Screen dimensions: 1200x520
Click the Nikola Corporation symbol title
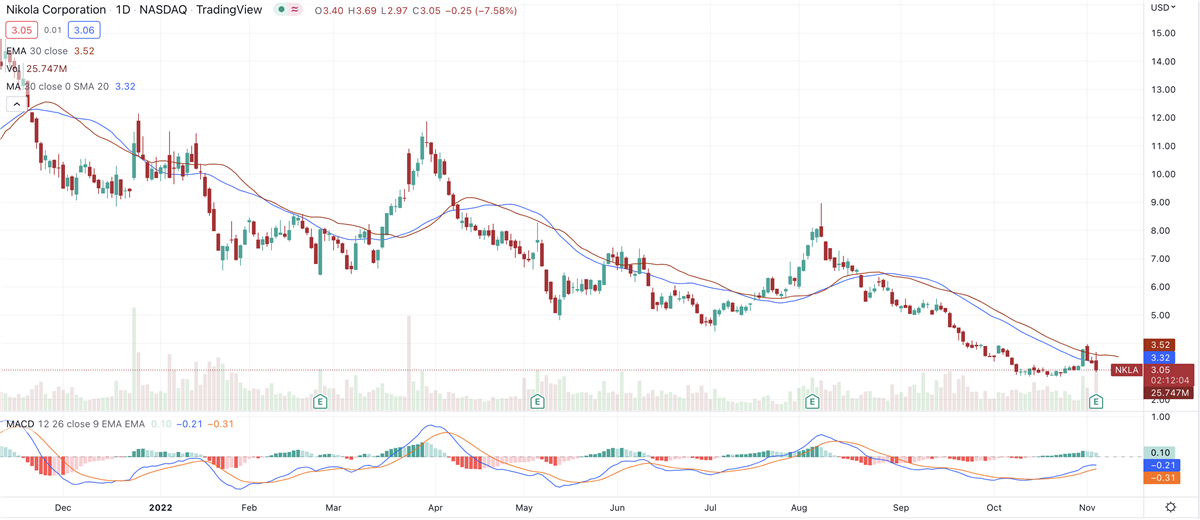56,10
